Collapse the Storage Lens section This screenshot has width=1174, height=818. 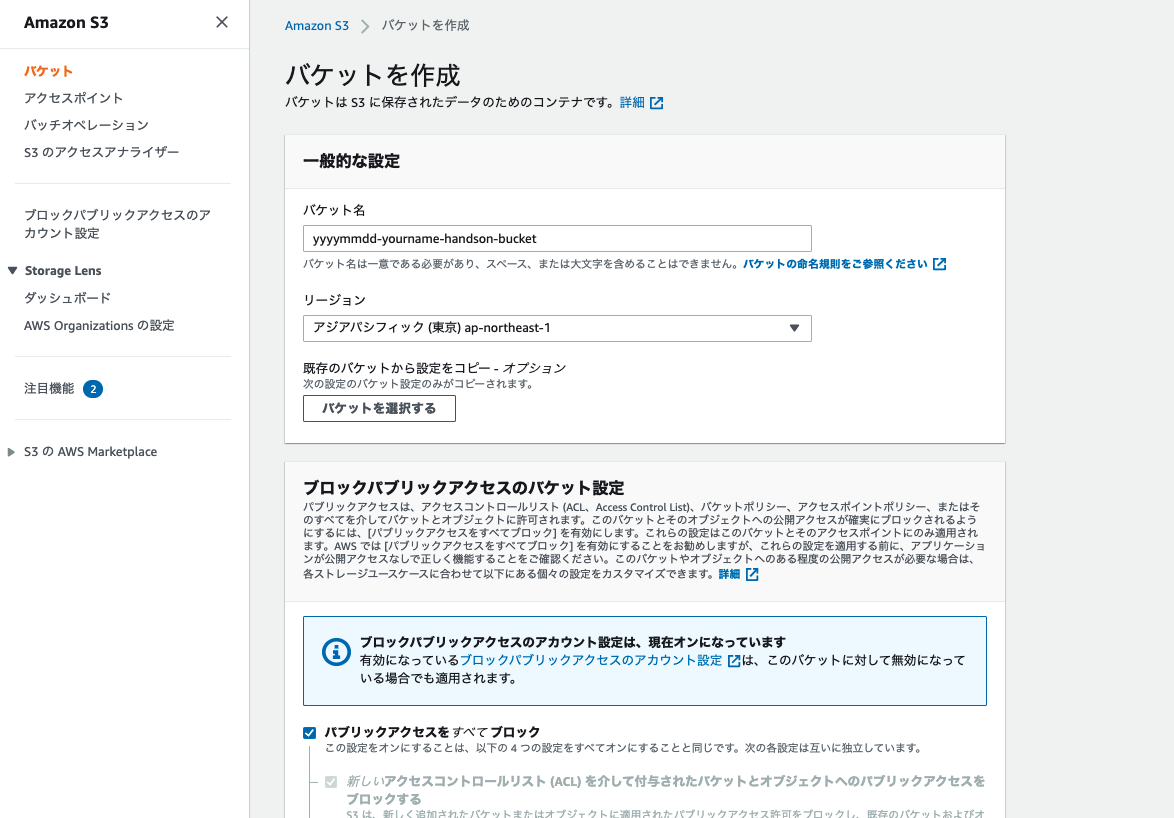pyautogui.click(x=12, y=270)
